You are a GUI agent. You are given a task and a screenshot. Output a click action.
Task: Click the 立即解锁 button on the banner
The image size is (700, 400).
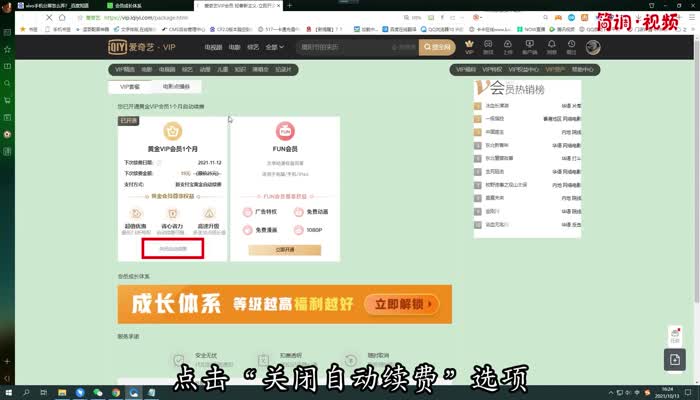[x=403, y=304]
